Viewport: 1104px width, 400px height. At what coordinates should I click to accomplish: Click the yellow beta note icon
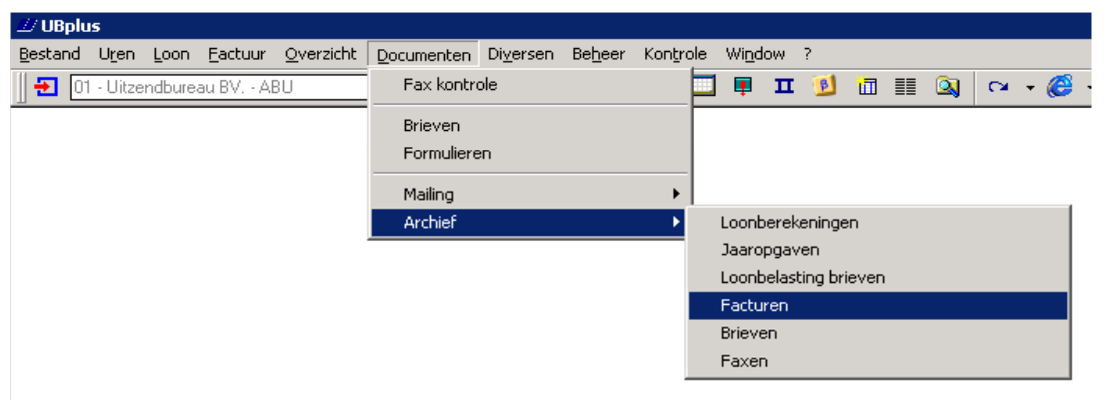[x=825, y=87]
